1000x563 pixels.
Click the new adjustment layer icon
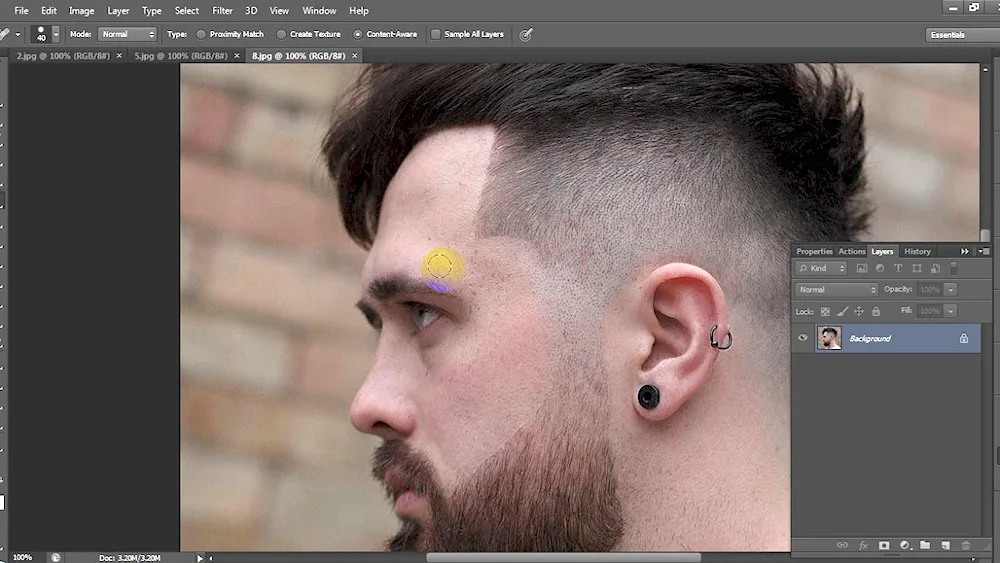pos(904,545)
